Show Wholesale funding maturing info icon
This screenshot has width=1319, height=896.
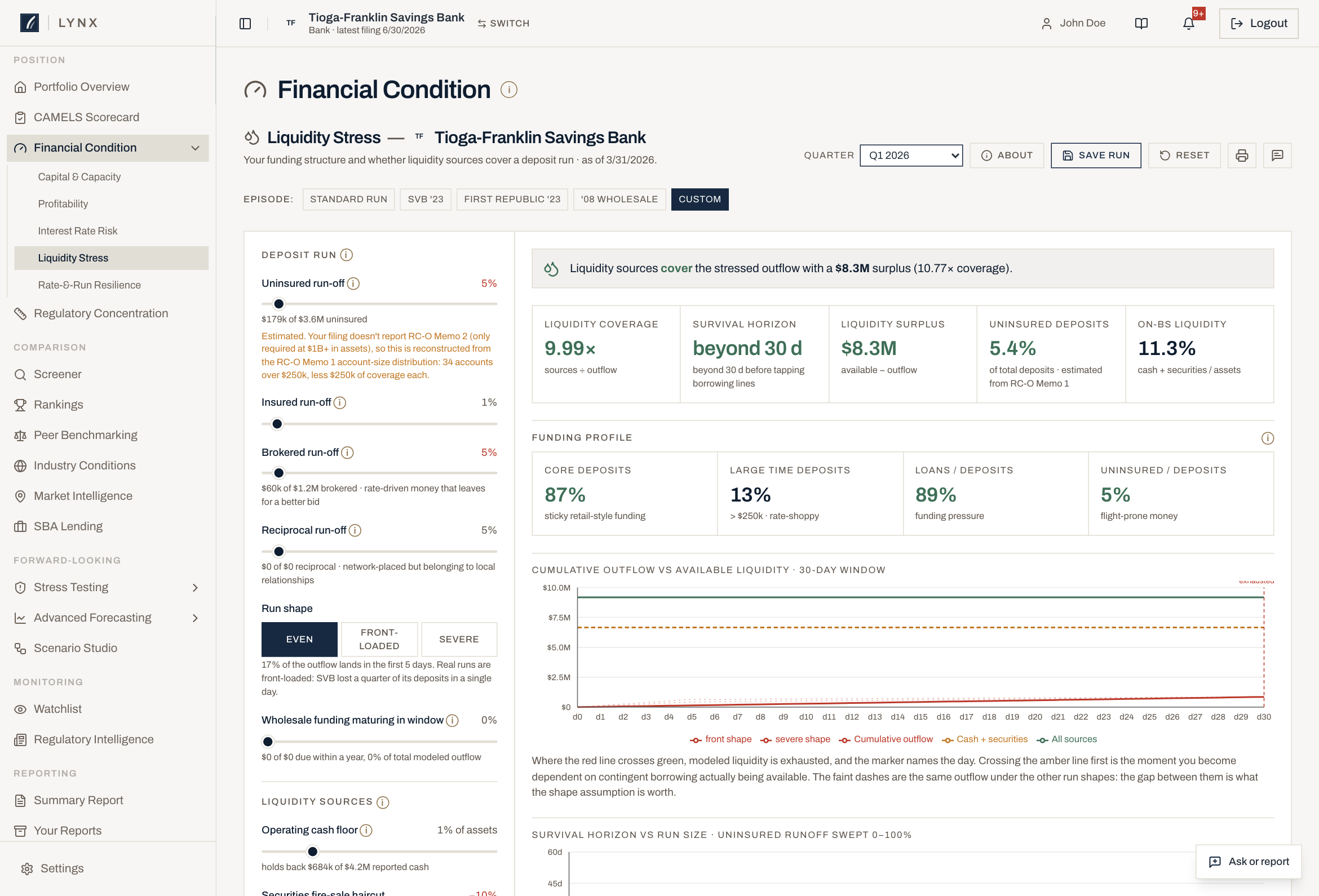tap(452, 720)
